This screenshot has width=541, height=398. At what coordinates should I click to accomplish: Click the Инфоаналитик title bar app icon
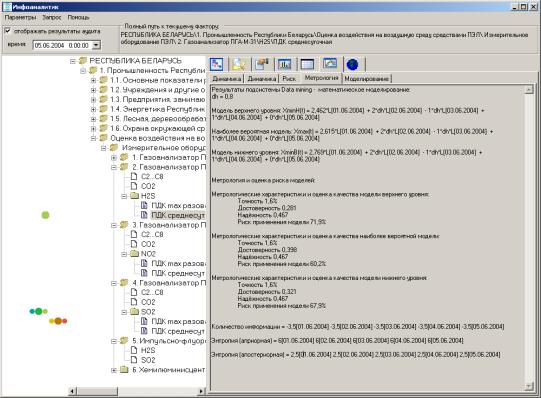pyautogui.click(x=7, y=6)
